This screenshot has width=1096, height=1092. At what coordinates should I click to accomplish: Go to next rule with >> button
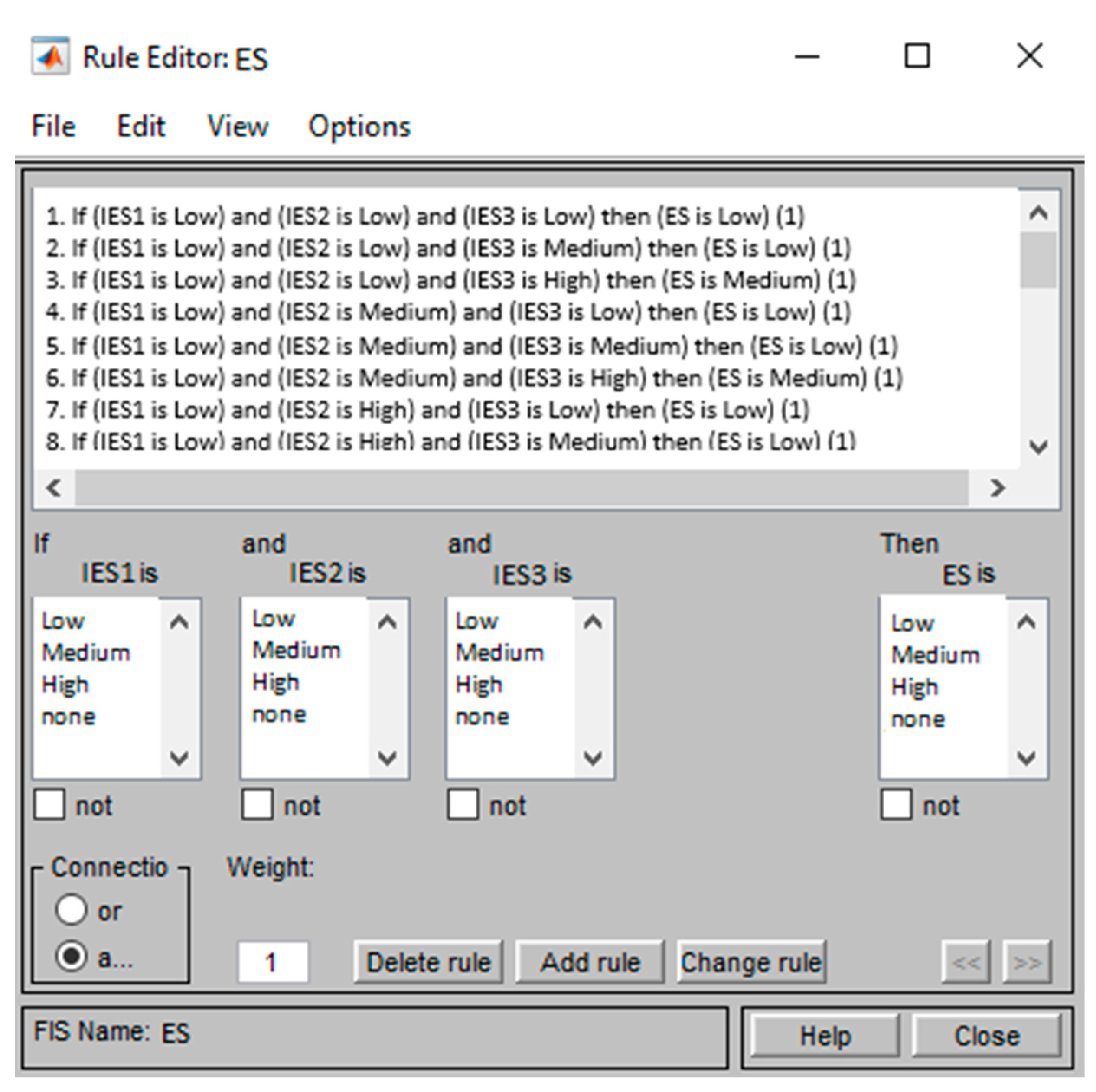click(1027, 962)
